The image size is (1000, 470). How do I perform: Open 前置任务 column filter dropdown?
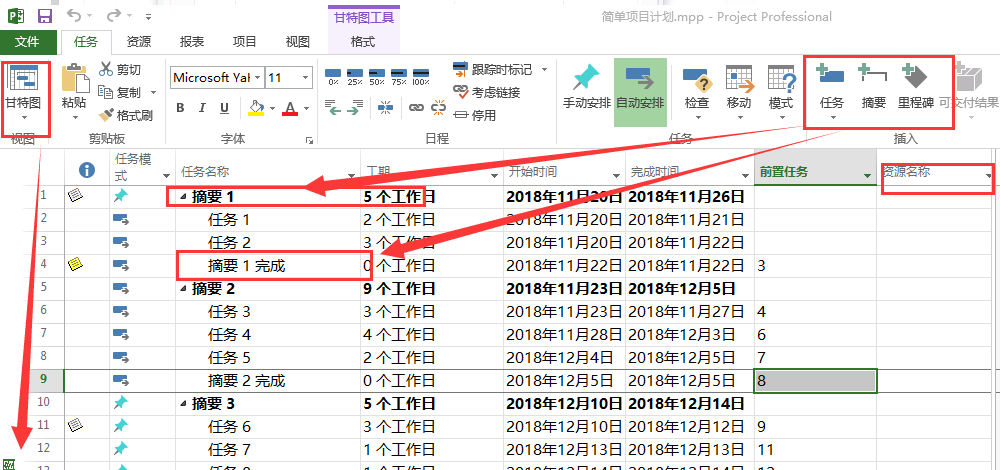[x=867, y=175]
